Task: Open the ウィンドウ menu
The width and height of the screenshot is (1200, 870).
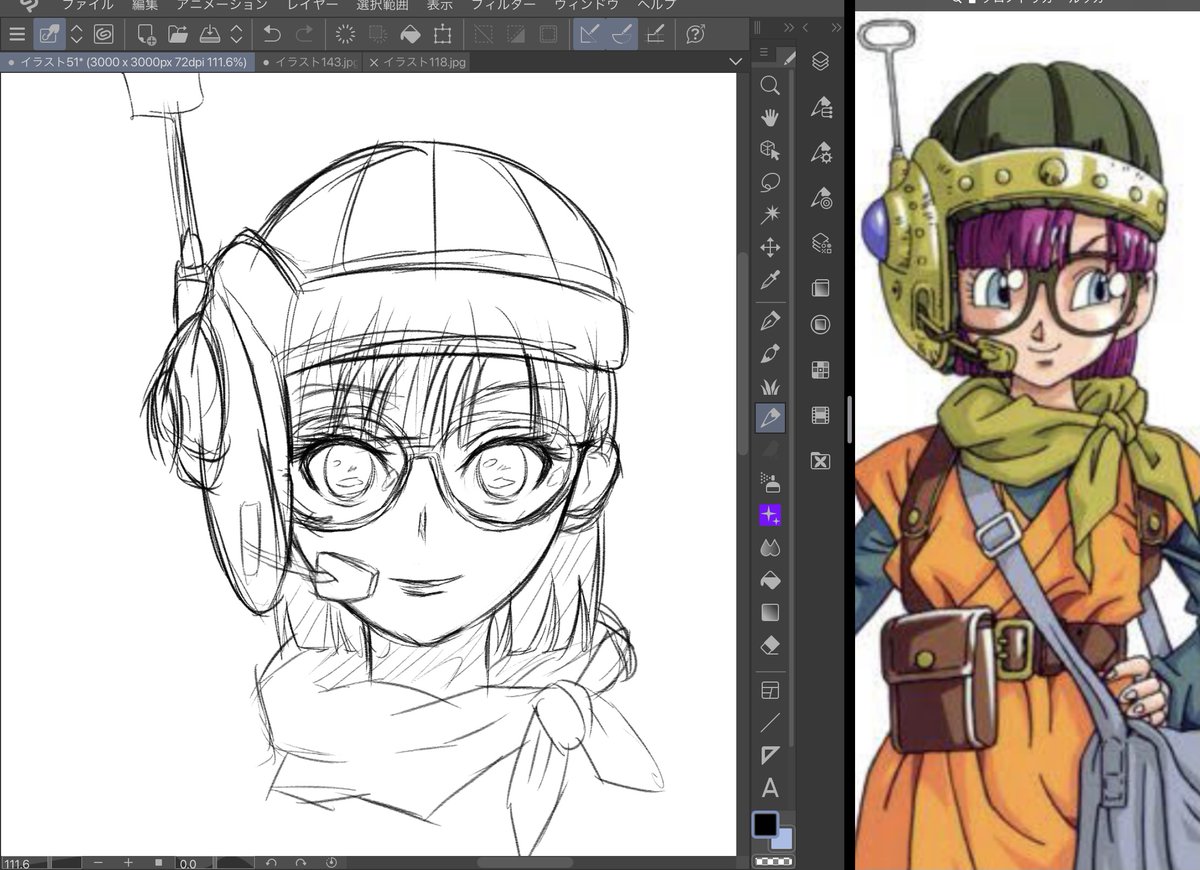Action: [586, 5]
